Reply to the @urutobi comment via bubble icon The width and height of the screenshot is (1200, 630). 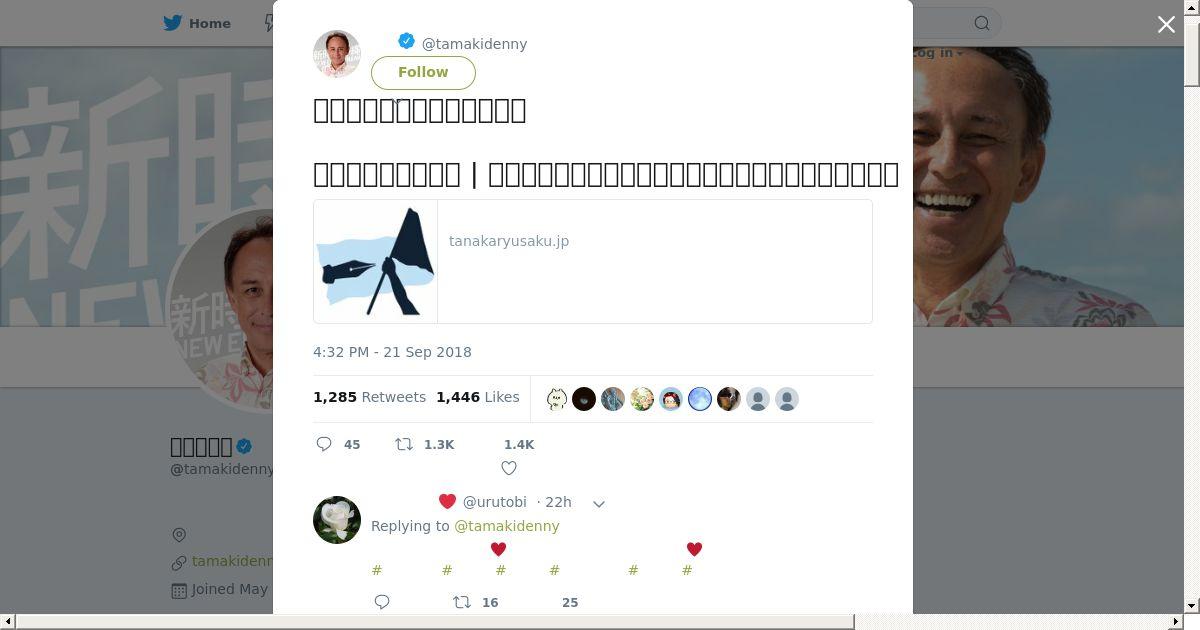pyautogui.click(x=382, y=602)
